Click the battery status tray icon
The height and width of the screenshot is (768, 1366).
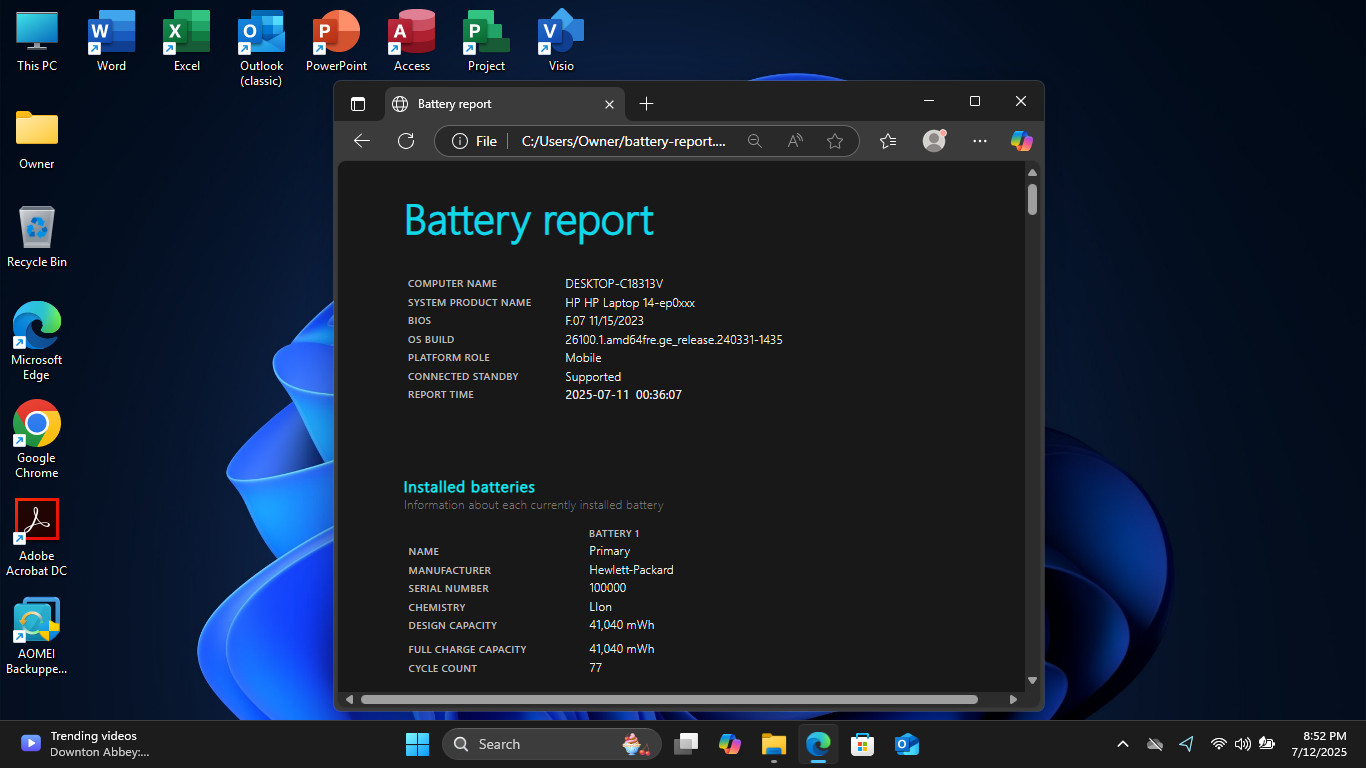(1267, 744)
